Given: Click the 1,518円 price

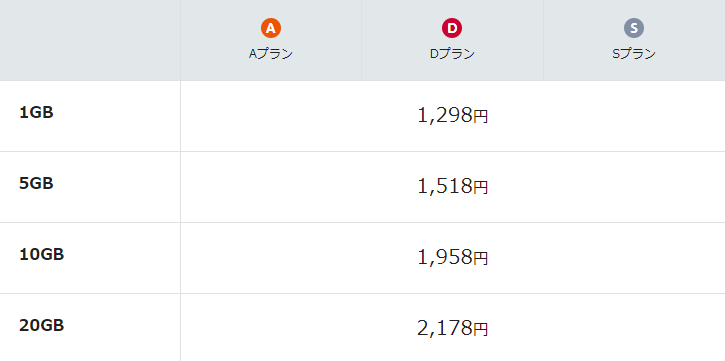Looking at the screenshot, I should [453, 186].
